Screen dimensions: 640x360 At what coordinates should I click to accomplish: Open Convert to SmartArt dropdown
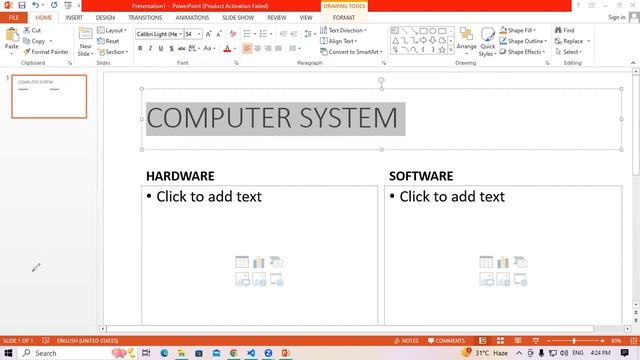351,52
